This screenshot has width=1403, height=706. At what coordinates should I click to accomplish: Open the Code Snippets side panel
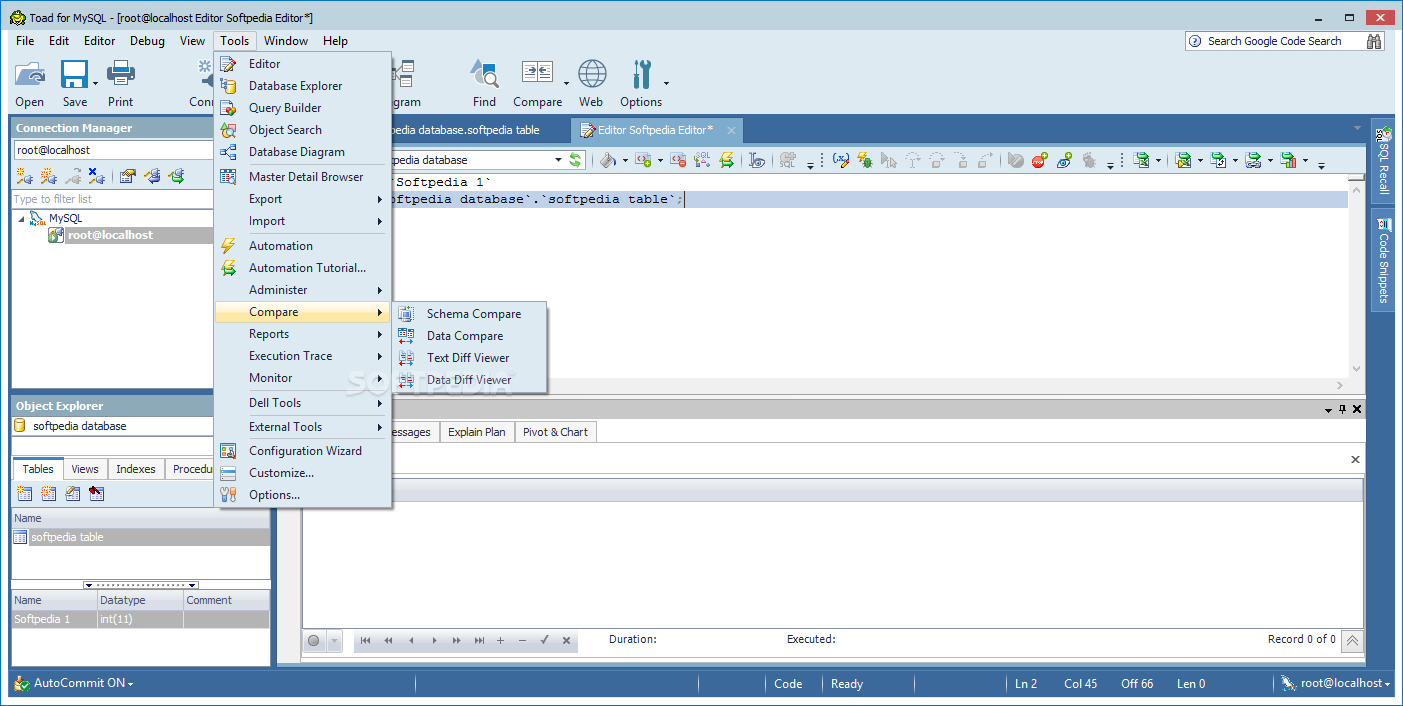pyautogui.click(x=1383, y=259)
